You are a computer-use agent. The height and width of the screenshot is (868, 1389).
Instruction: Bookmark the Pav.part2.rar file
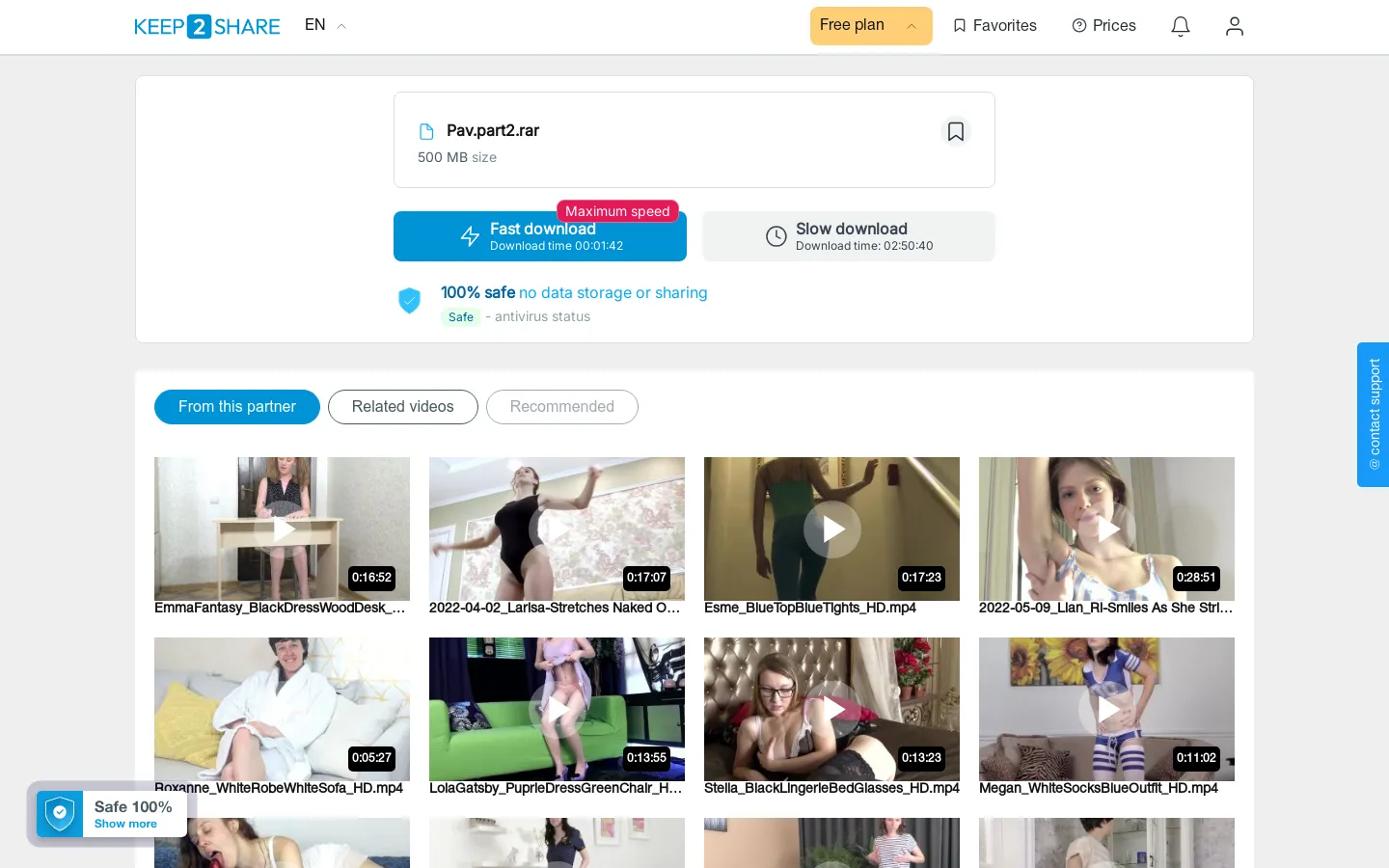pyautogui.click(x=956, y=131)
